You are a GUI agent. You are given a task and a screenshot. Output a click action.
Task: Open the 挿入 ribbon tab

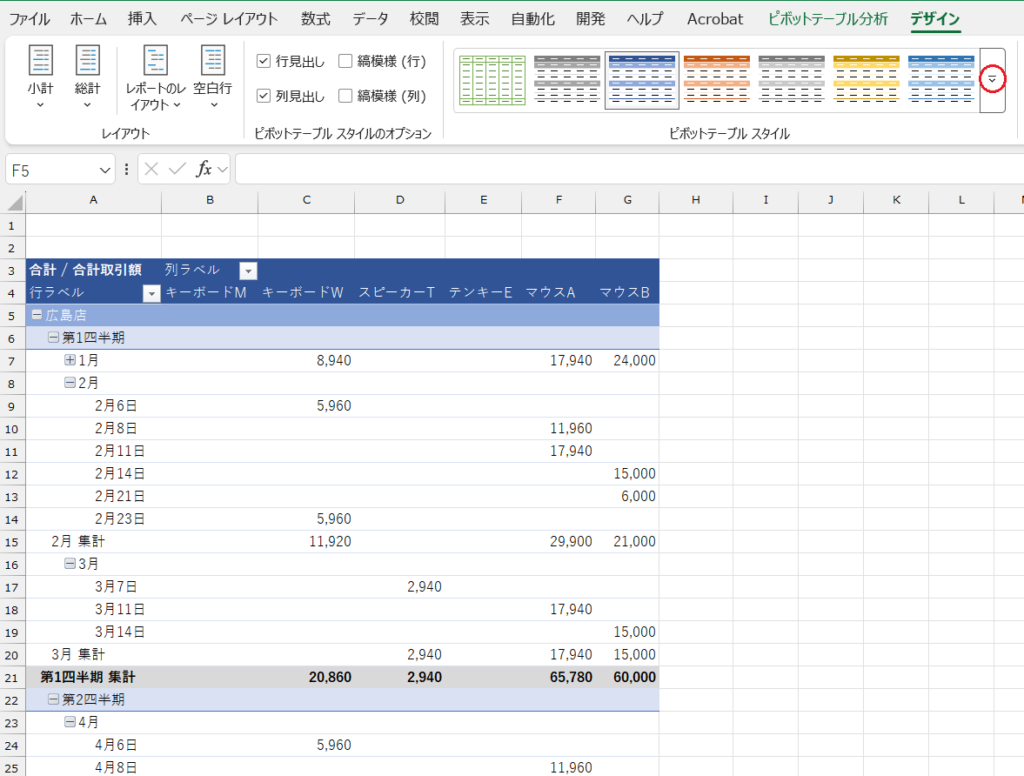tap(142, 19)
